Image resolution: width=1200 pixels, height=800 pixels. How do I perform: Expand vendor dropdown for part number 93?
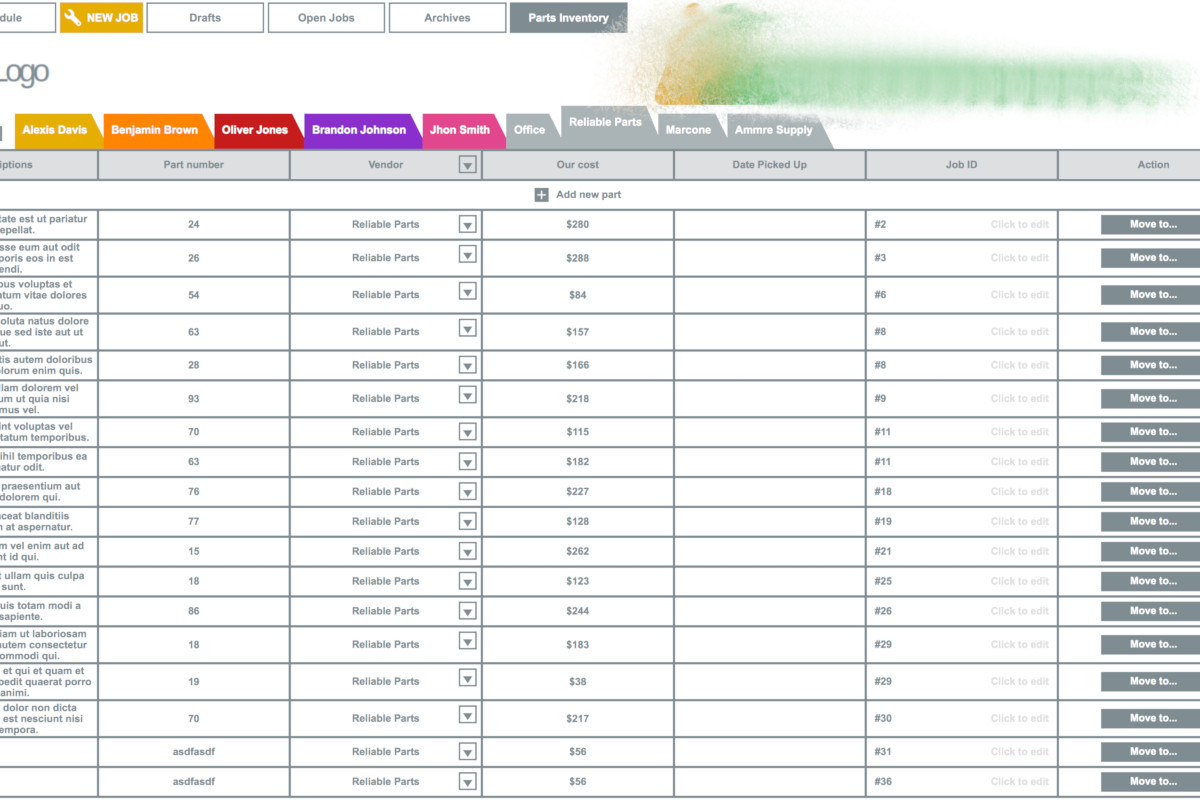(467, 395)
